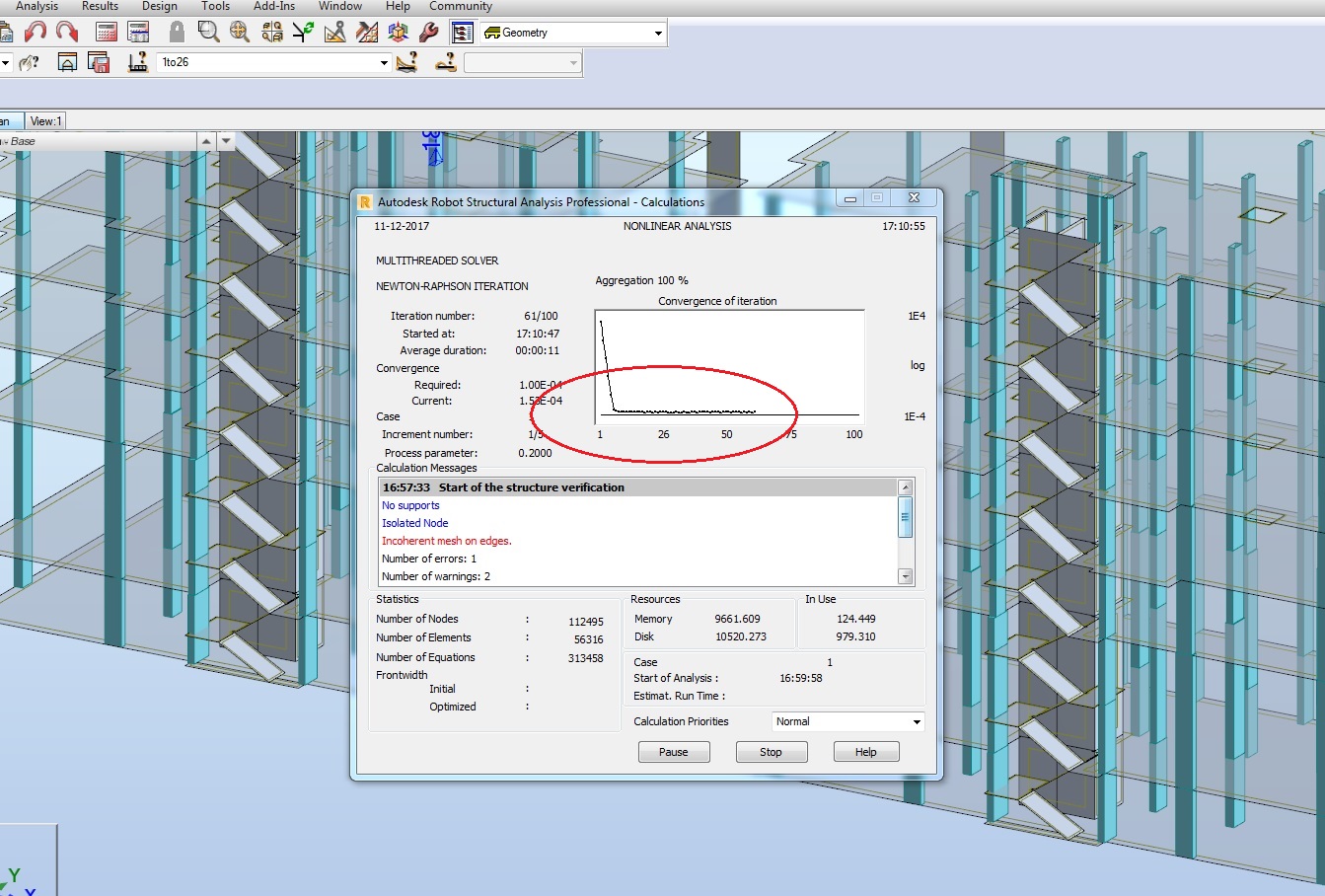The image size is (1325, 896).
Task: Click the Incoherent mesh on edges warning
Action: click(x=446, y=541)
